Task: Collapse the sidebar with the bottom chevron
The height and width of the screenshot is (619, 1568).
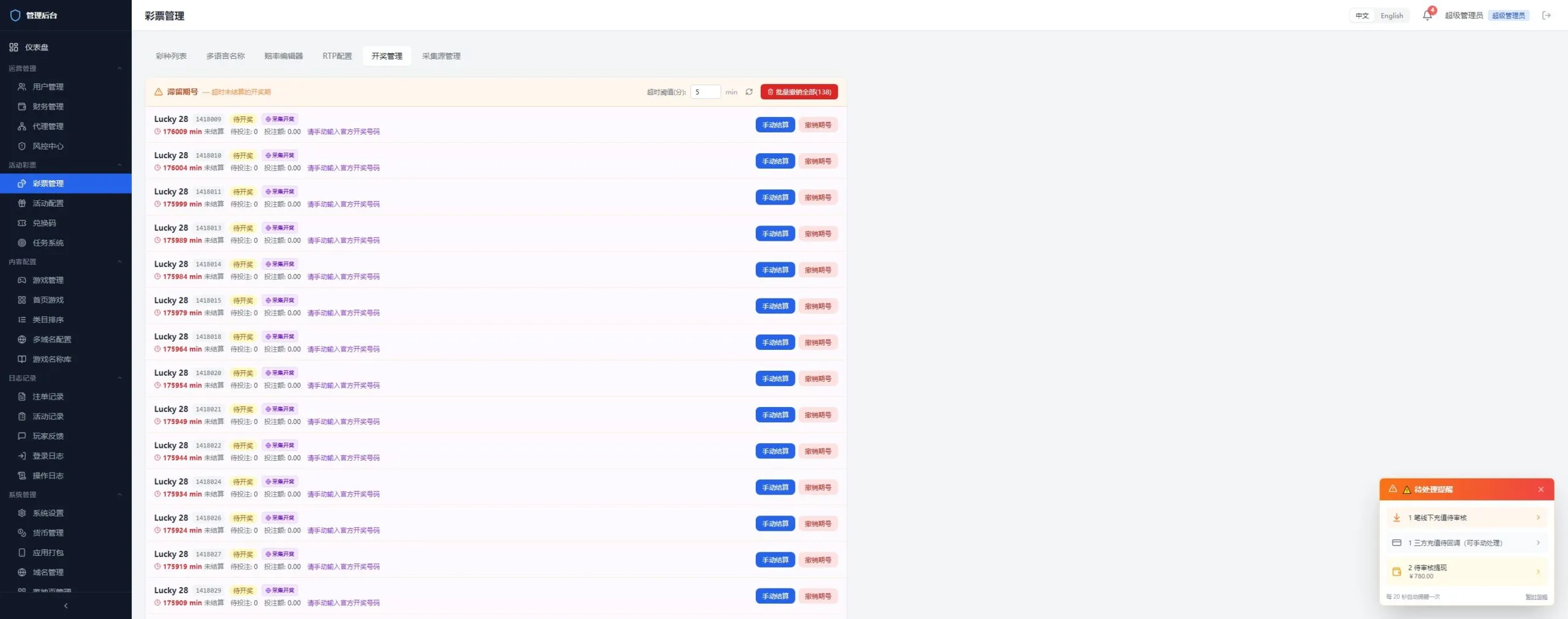Action: point(66,606)
